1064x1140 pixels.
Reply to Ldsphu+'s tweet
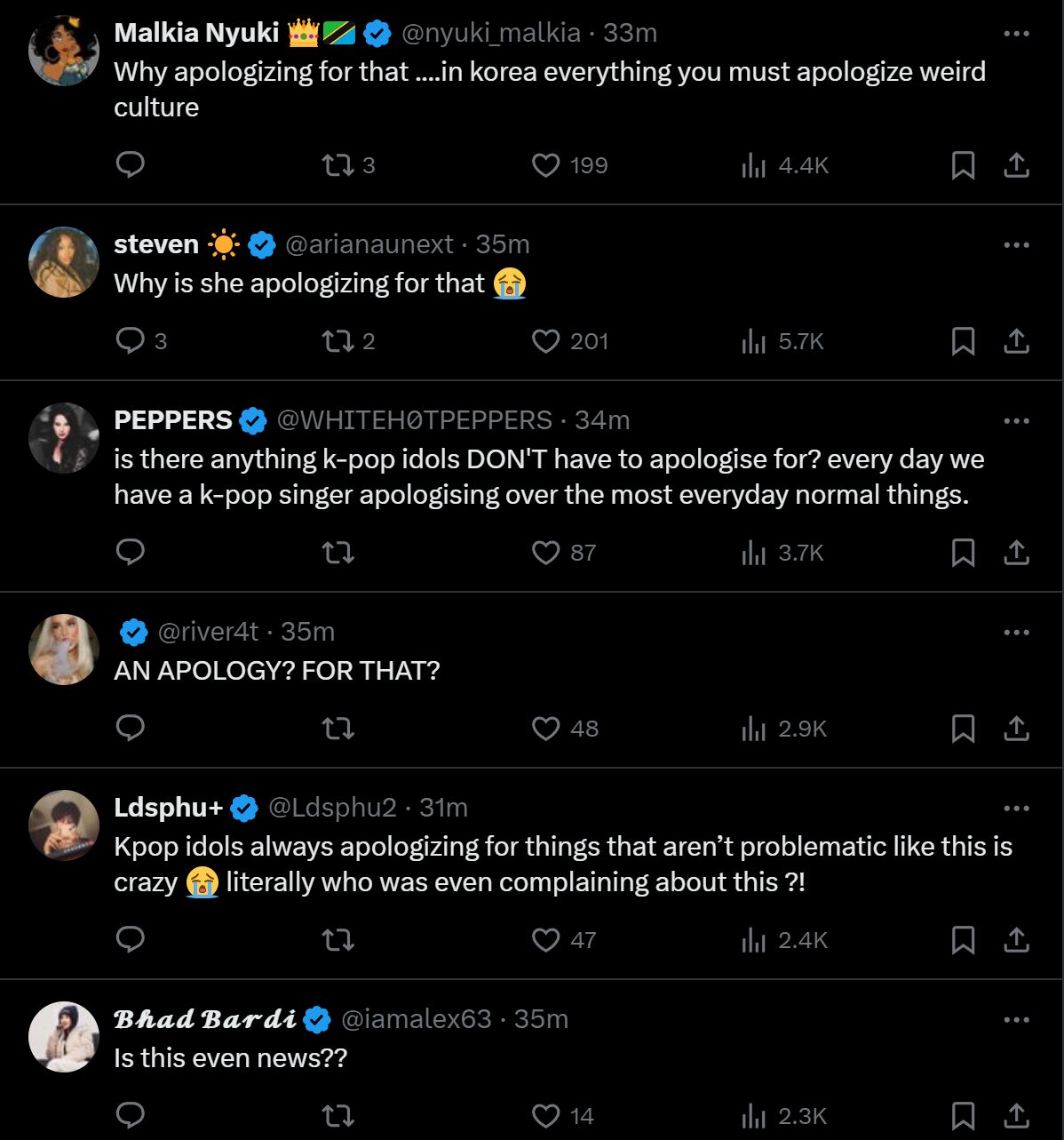(131, 940)
